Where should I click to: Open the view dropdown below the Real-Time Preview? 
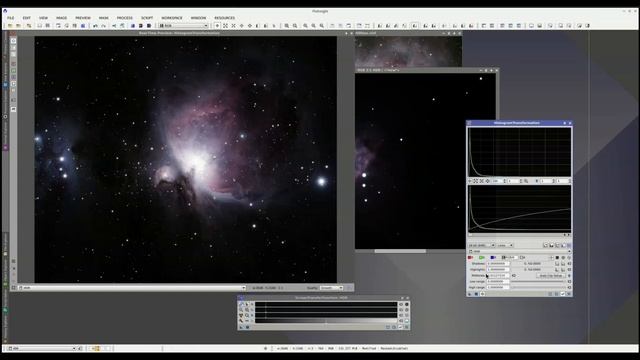(x=132, y=288)
